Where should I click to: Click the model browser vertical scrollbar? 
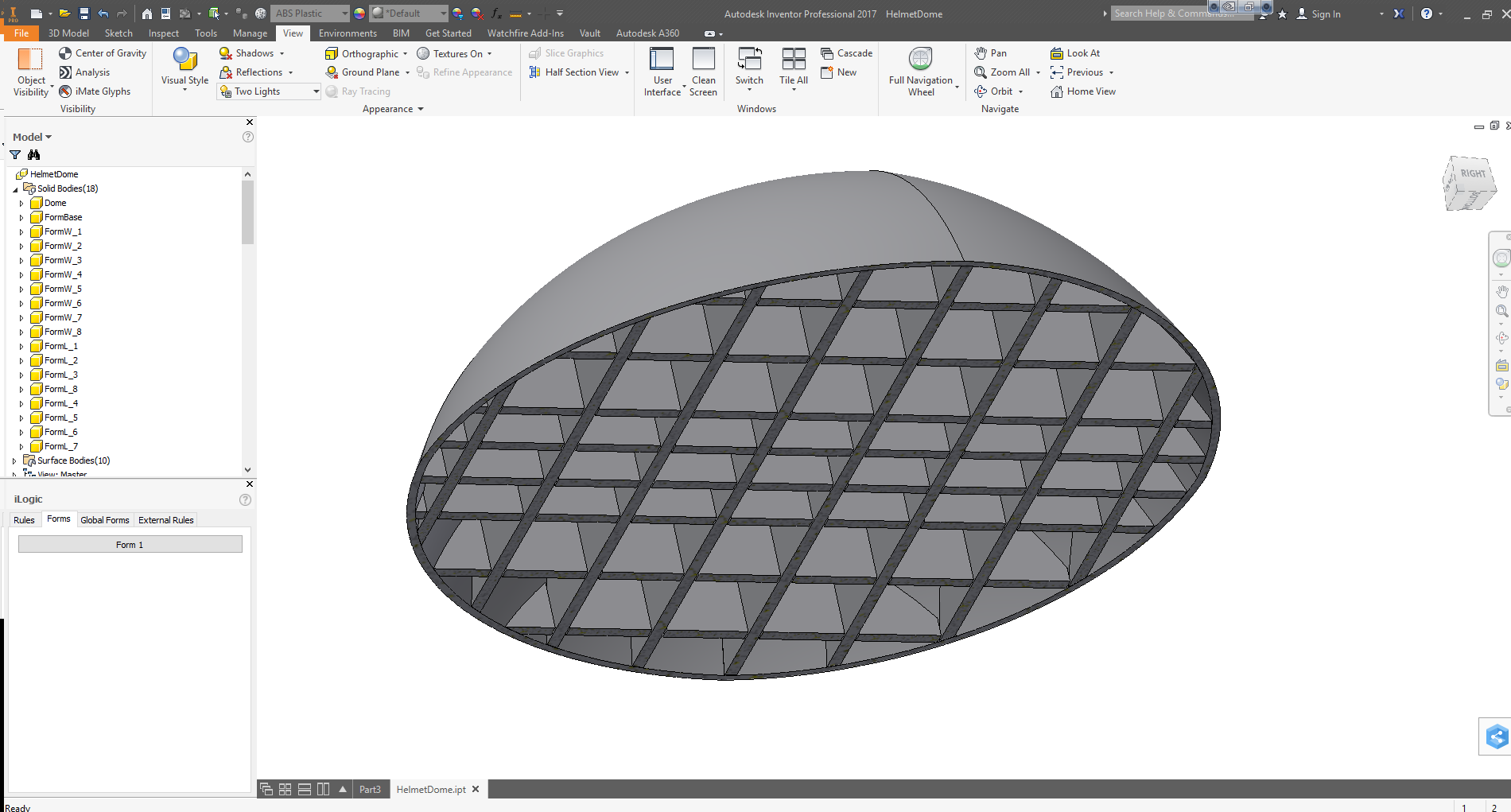point(247,212)
